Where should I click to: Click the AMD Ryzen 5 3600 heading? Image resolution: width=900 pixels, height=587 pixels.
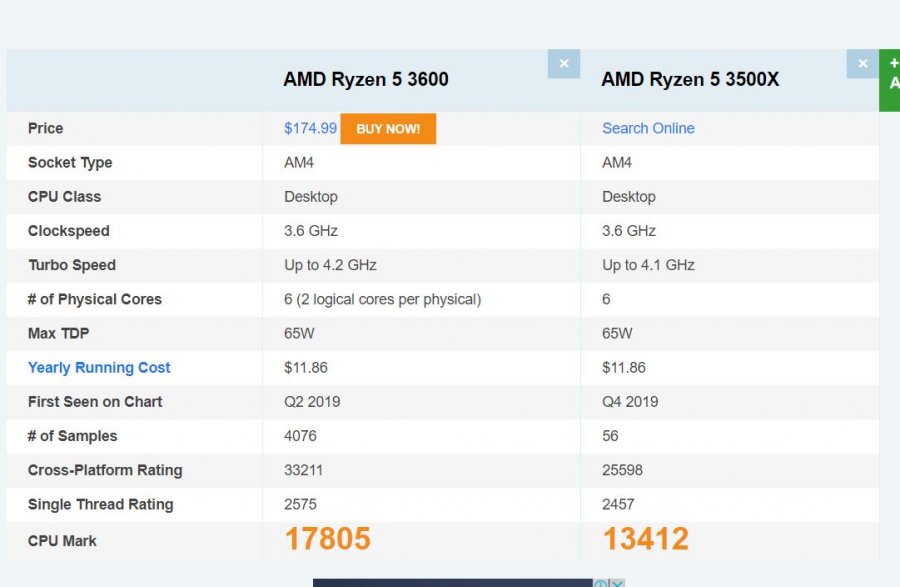[366, 80]
